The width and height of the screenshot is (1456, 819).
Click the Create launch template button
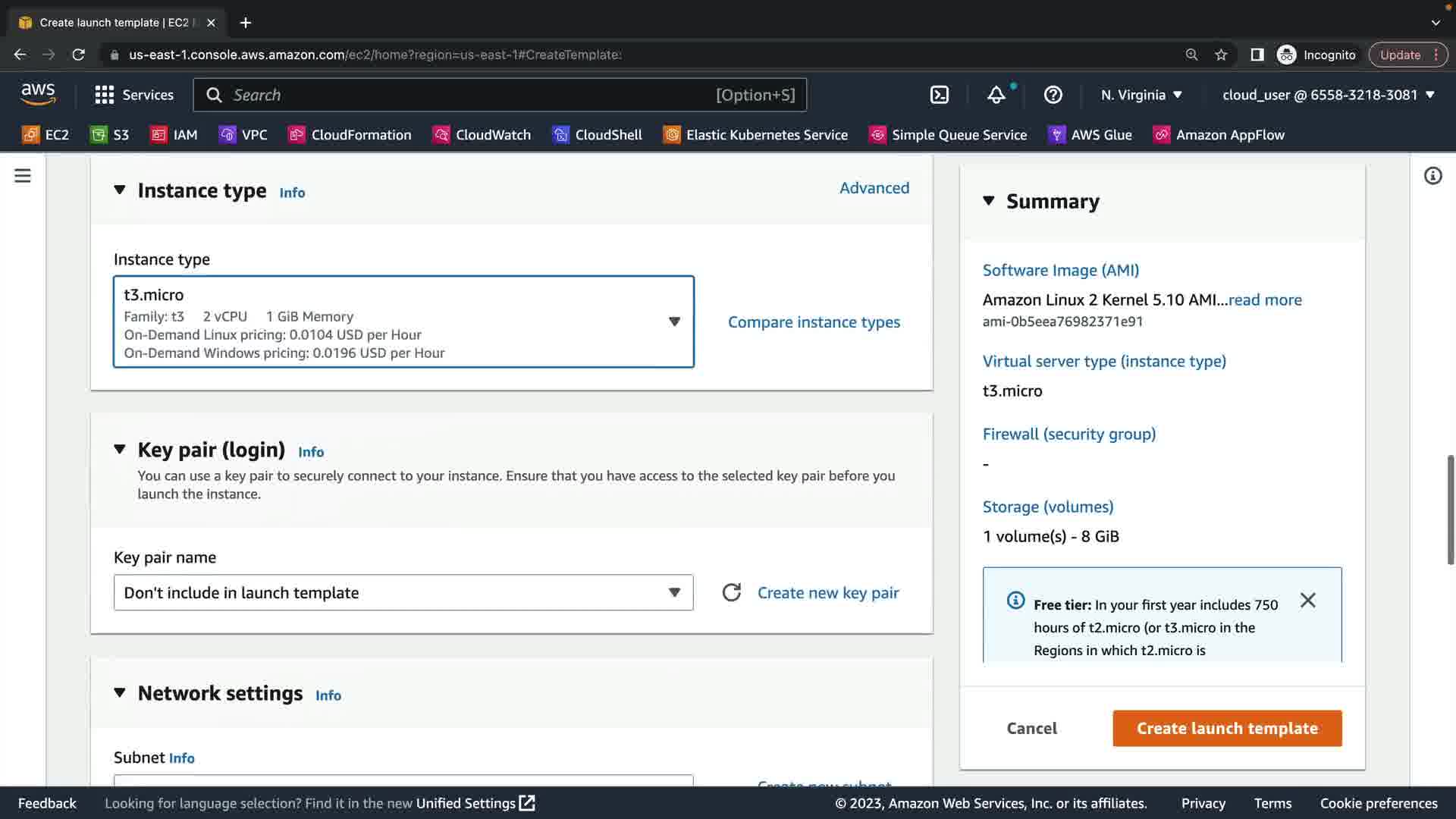pos(1227,728)
